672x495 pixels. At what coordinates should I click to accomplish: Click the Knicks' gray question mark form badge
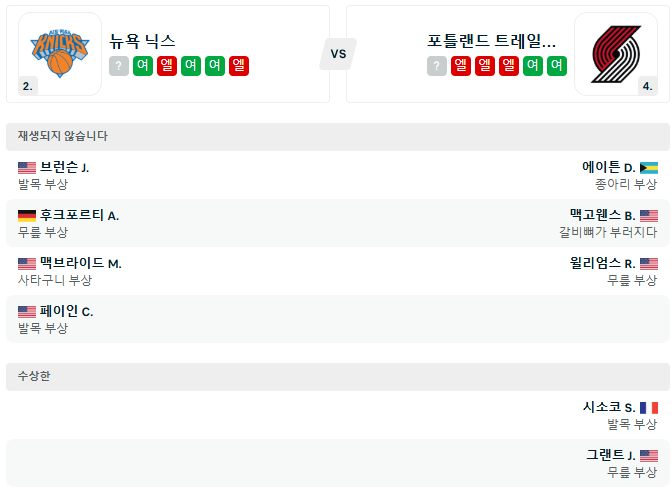pyautogui.click(x=119, y=66)
